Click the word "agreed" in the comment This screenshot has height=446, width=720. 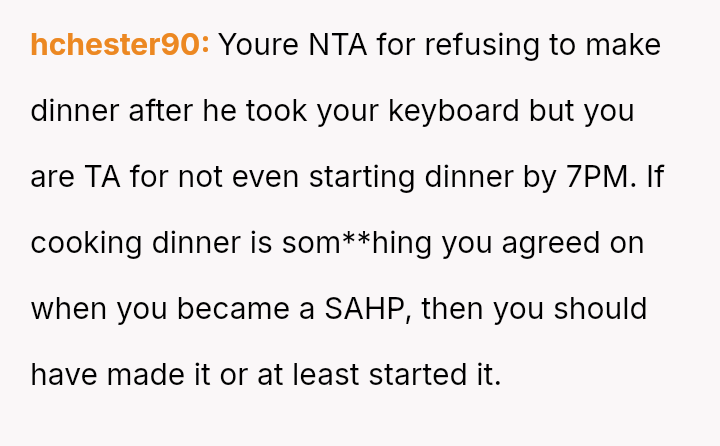pos(557,243)
